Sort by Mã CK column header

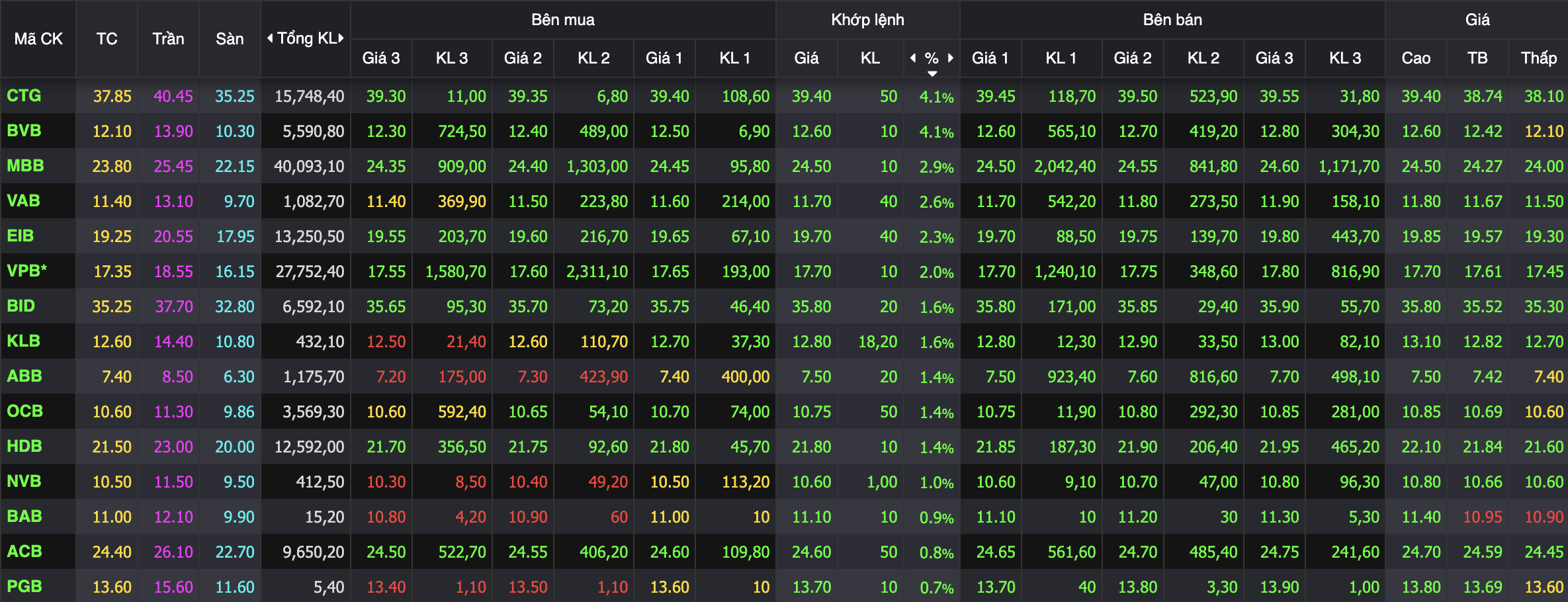pyautogui.click(x=38, y=39)
